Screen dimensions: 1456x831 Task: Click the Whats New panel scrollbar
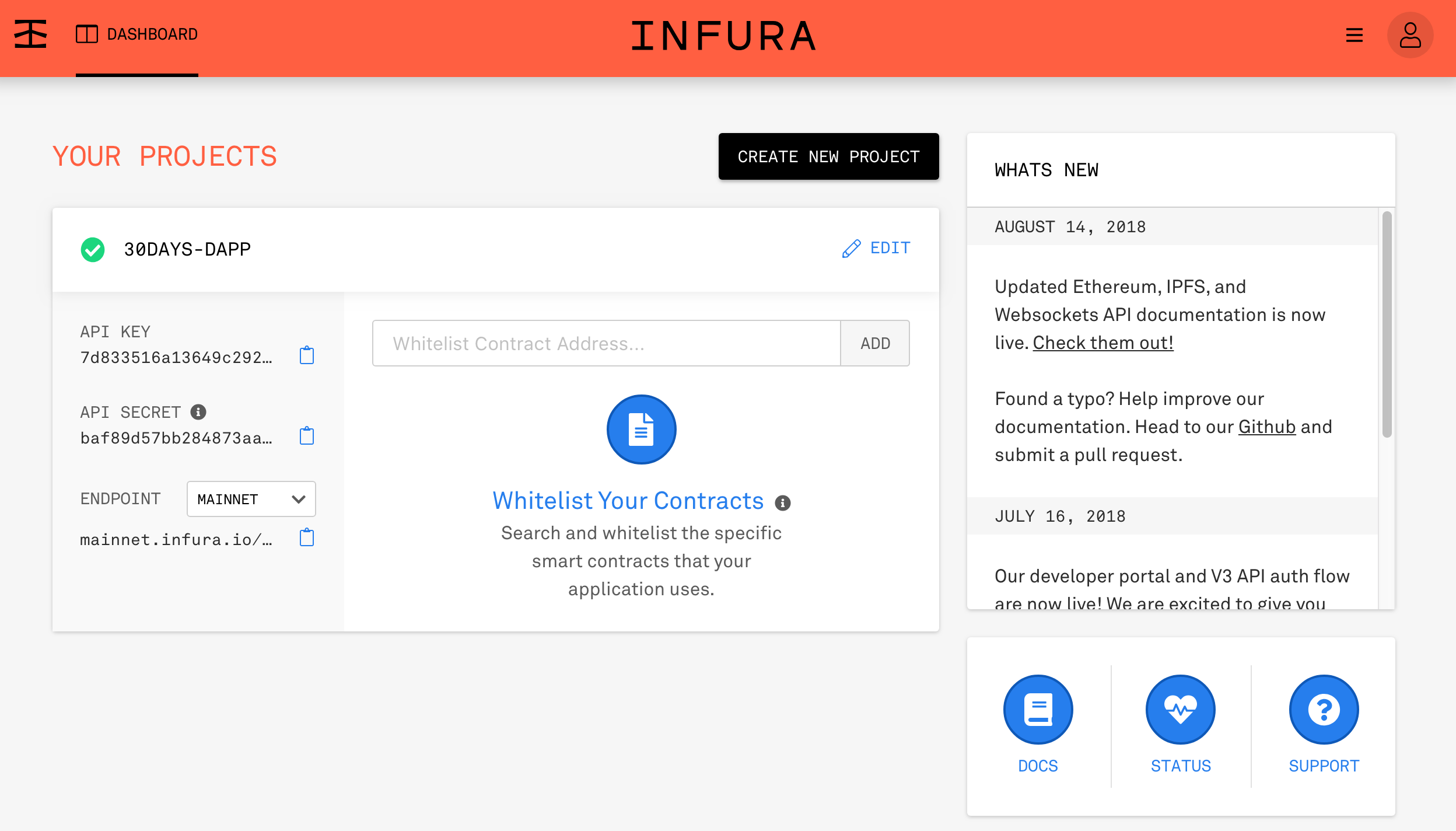point(1387,324)
